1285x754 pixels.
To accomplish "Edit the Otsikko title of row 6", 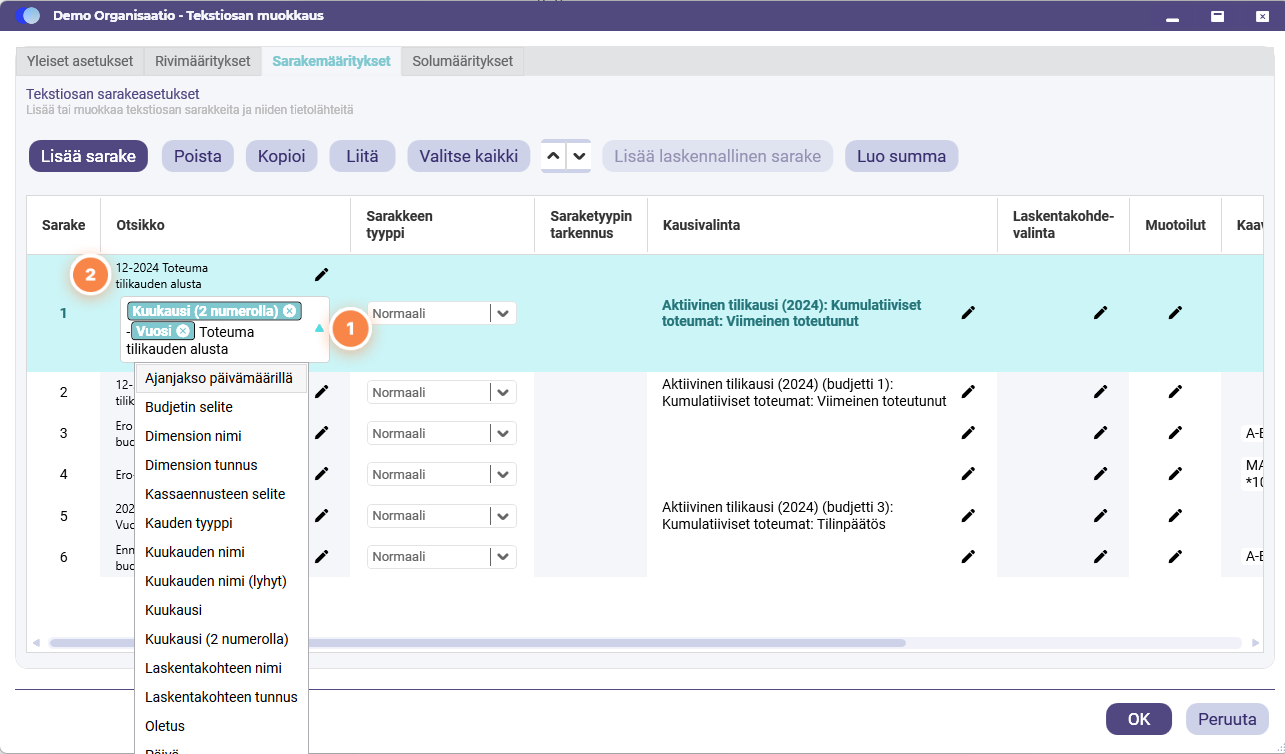I will click(x=321, y=556).
